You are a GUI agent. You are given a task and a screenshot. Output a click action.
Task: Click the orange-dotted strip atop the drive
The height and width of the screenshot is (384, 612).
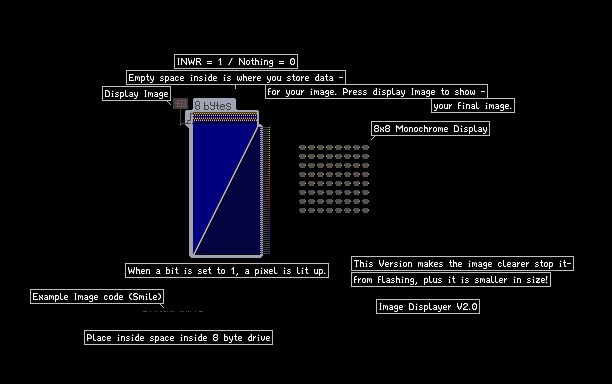pyautogui.click(x=225, y=117)
